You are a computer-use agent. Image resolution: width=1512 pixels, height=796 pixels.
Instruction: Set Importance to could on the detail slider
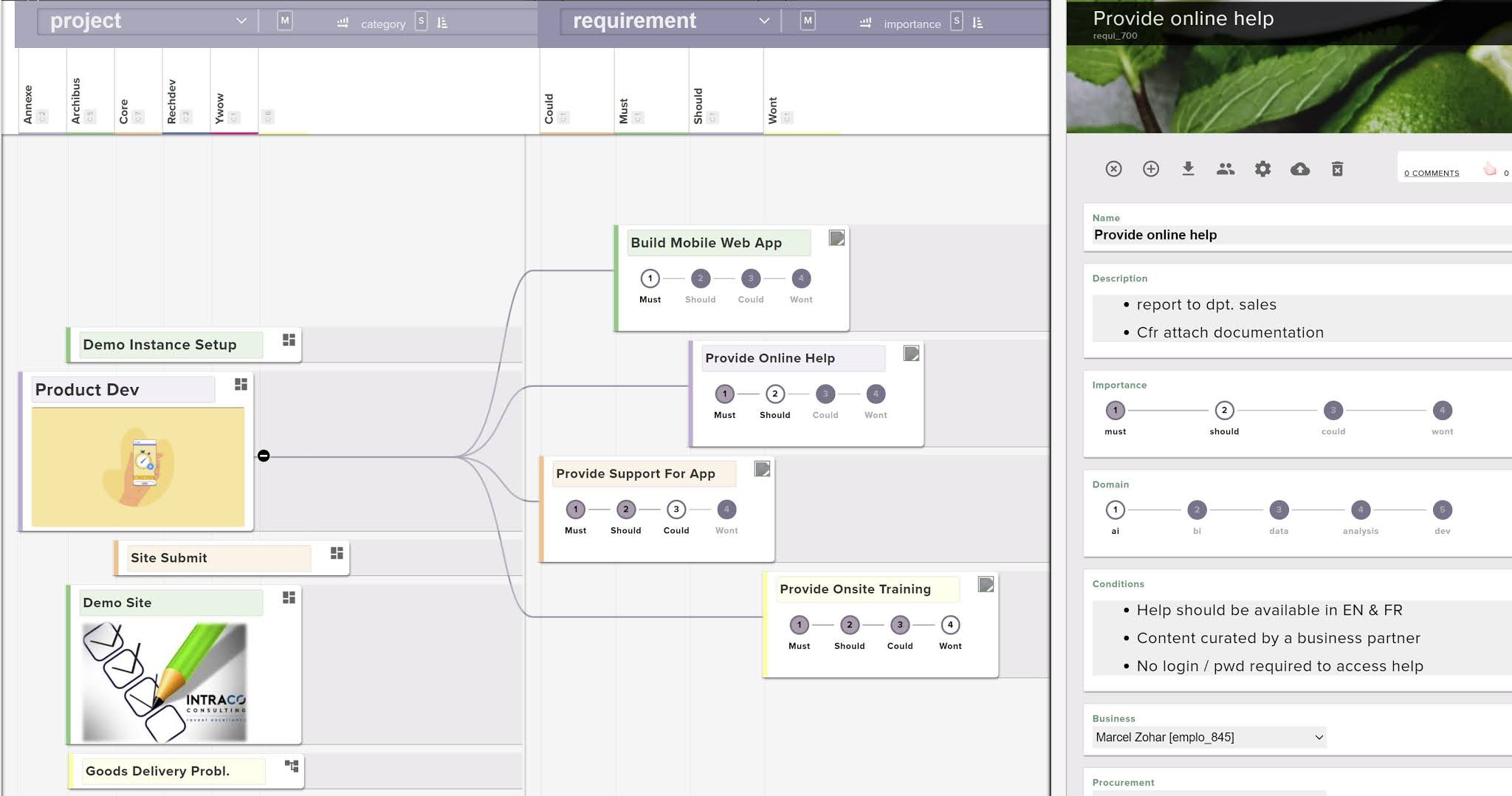[1333, 411]
